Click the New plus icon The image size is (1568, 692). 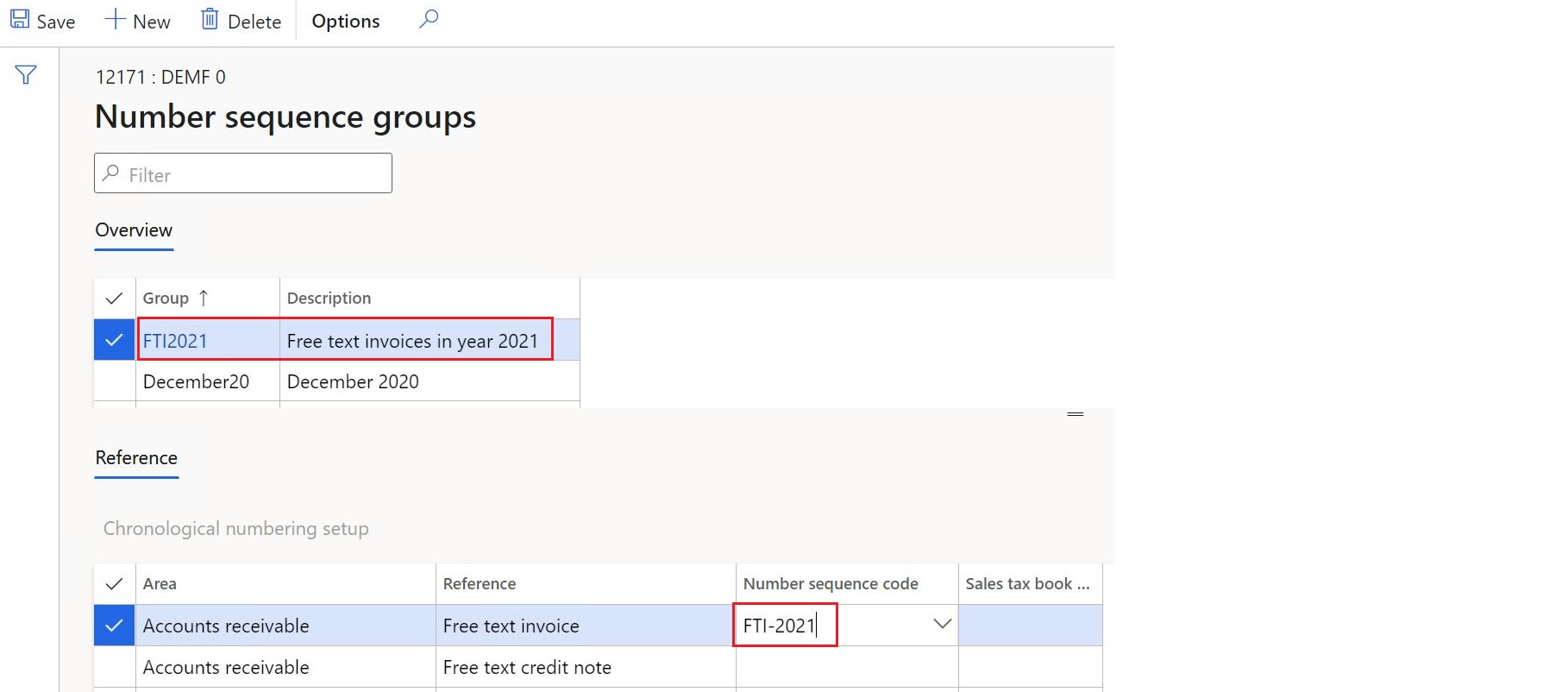(x=115, y=20)
